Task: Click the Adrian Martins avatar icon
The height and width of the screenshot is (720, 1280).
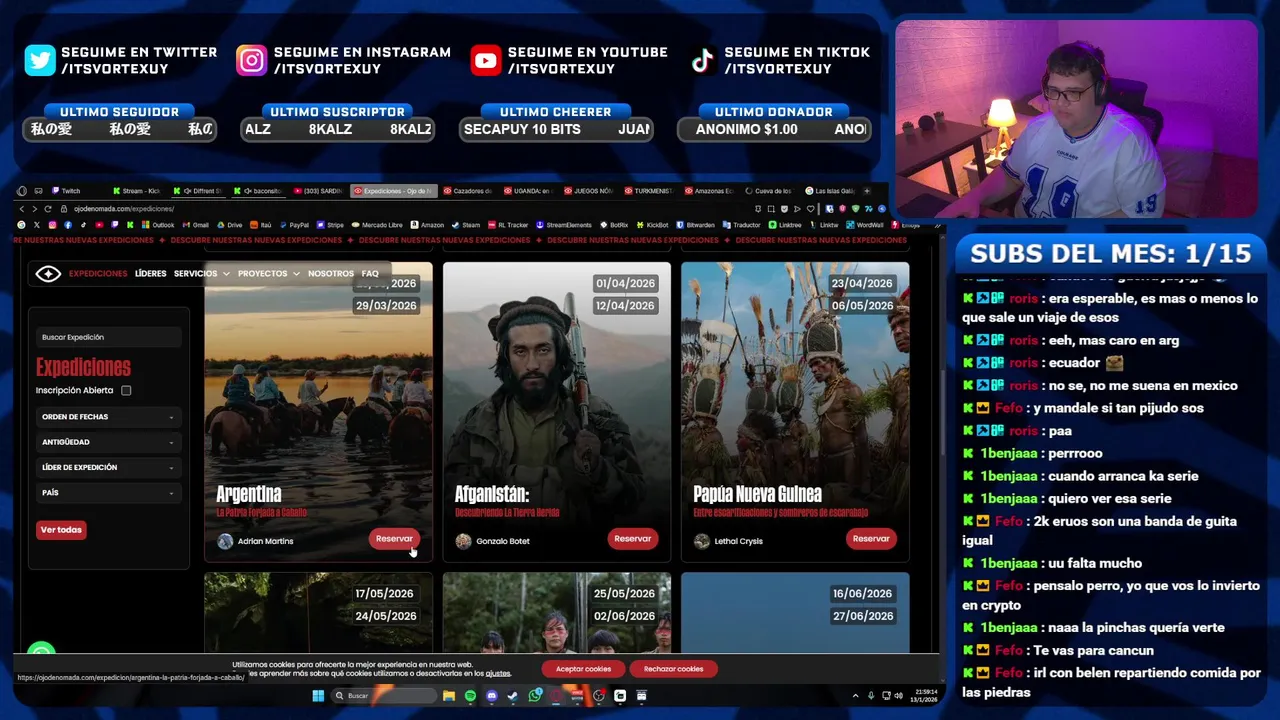Action: pyautogui.click(x=225, y=541)
